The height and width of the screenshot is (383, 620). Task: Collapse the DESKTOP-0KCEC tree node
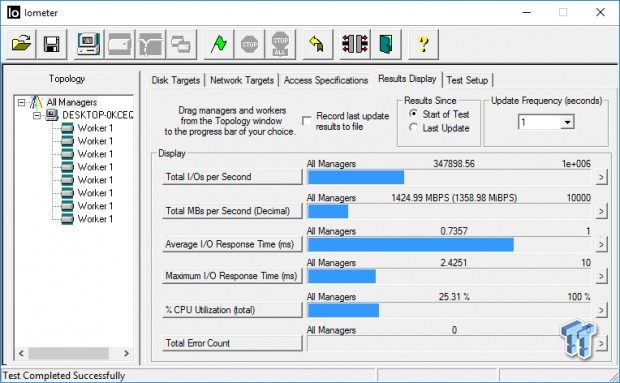[37, 115]
